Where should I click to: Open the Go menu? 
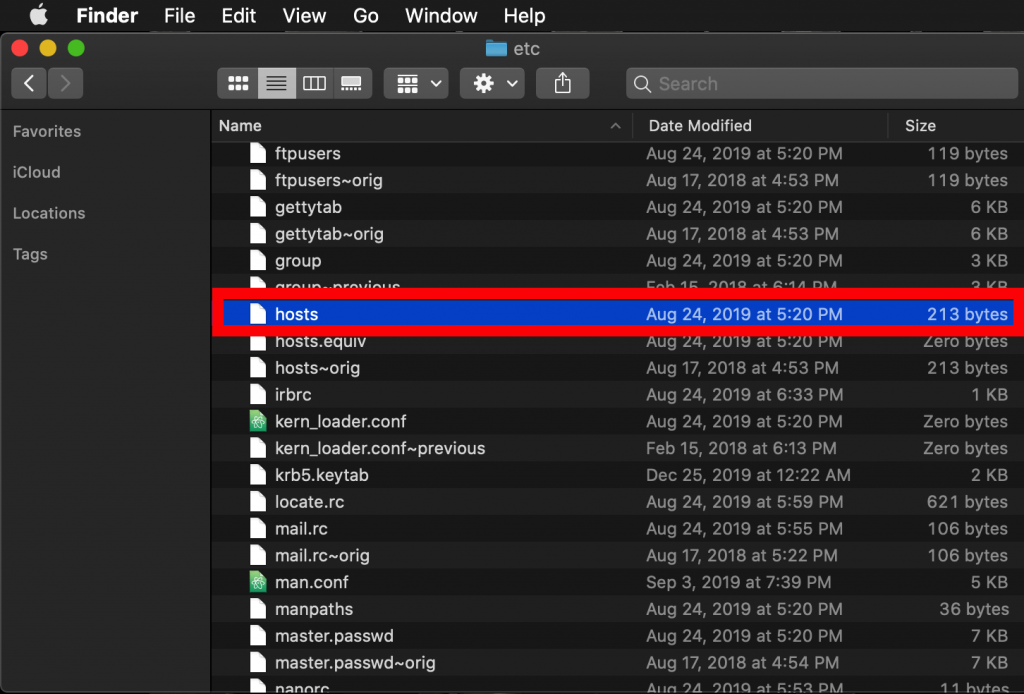pyautogui.click(x=365, y=16)
